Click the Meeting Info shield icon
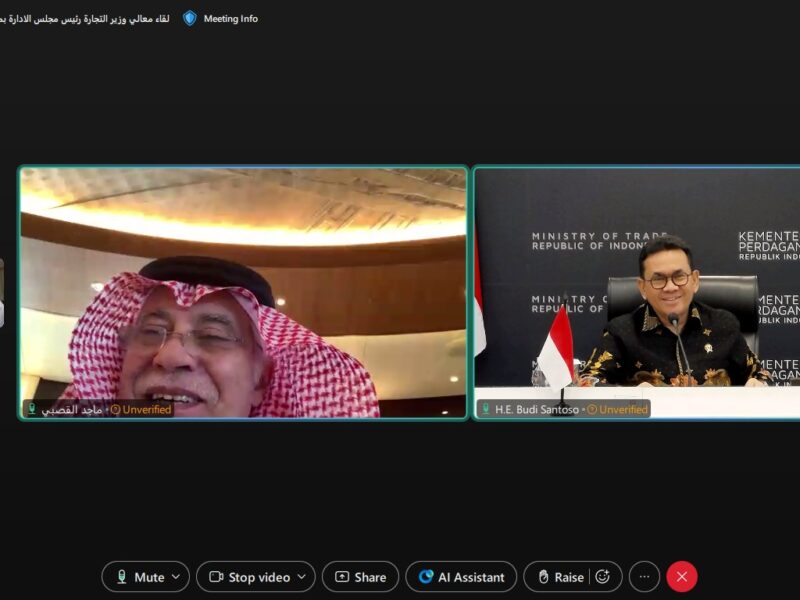Screen dimensions: 800x600 [189, 18]
